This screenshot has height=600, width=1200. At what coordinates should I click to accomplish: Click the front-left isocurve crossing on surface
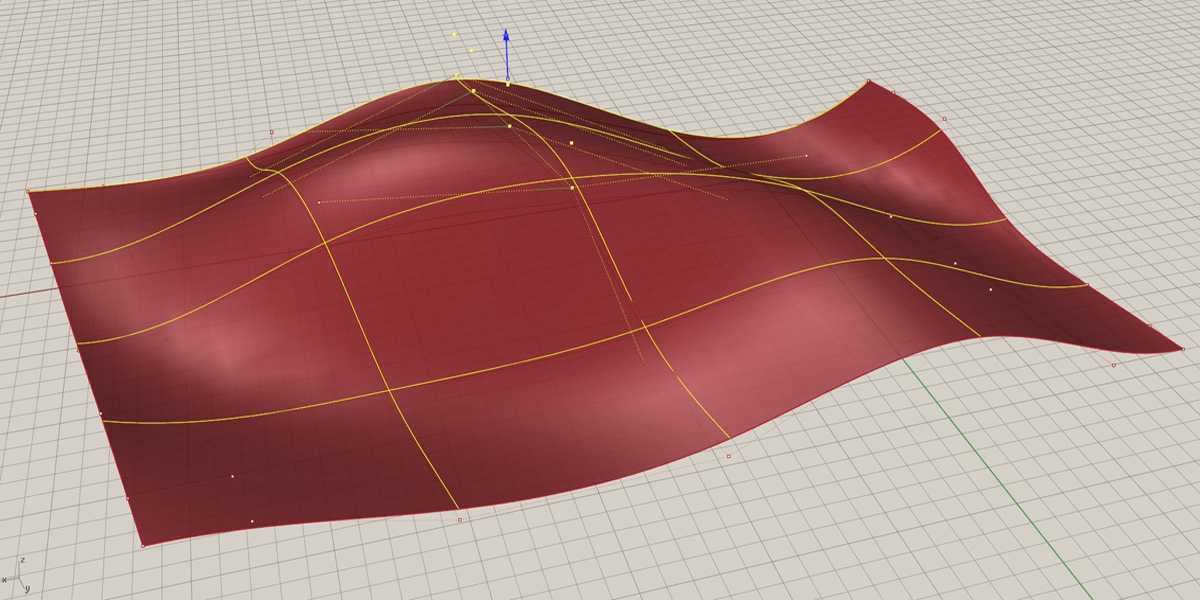(x=387, y=390)
